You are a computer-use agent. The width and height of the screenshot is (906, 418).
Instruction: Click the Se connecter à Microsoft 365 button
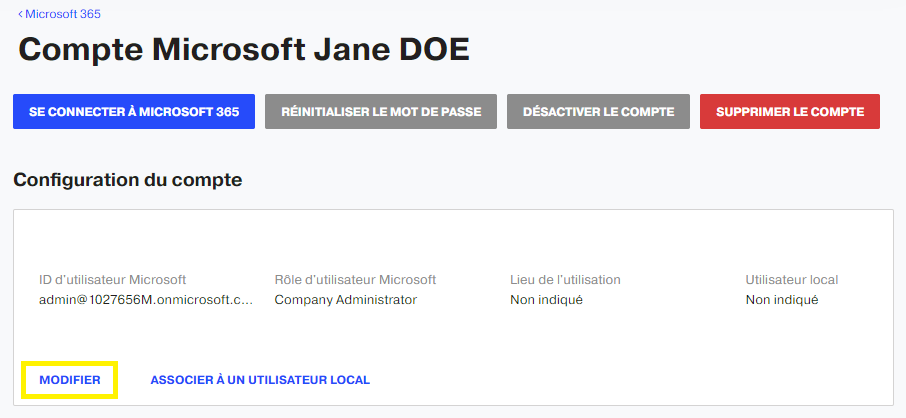click(x=134, y=112)
